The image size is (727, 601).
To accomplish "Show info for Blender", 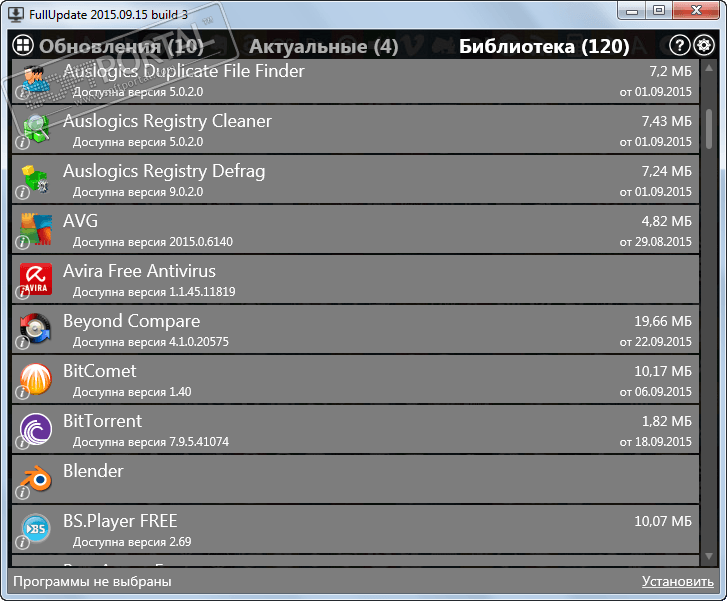I will point(22,492).
